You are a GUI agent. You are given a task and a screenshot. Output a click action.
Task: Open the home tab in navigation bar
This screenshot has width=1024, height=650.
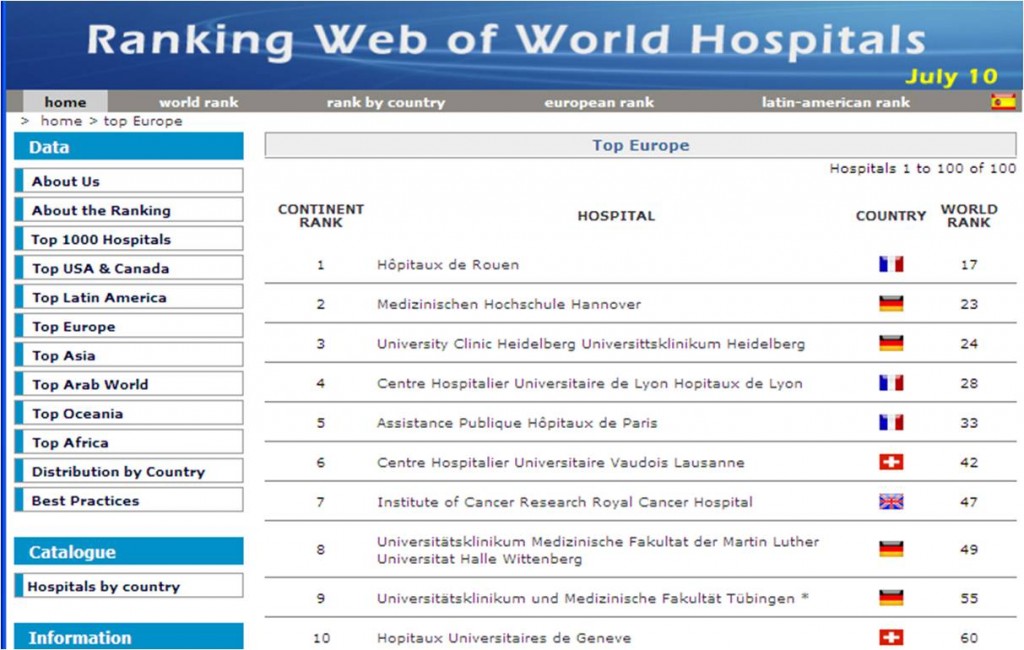(65, 102)
